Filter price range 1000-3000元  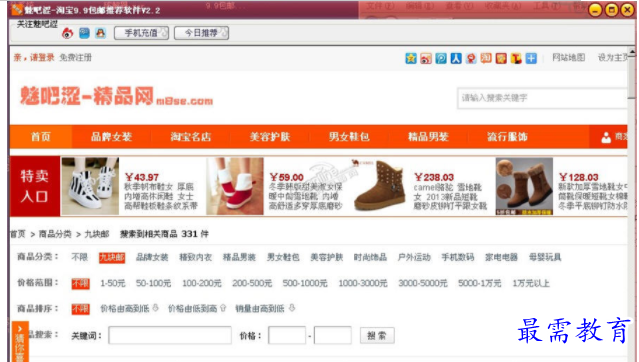click(x=363, y=283)
